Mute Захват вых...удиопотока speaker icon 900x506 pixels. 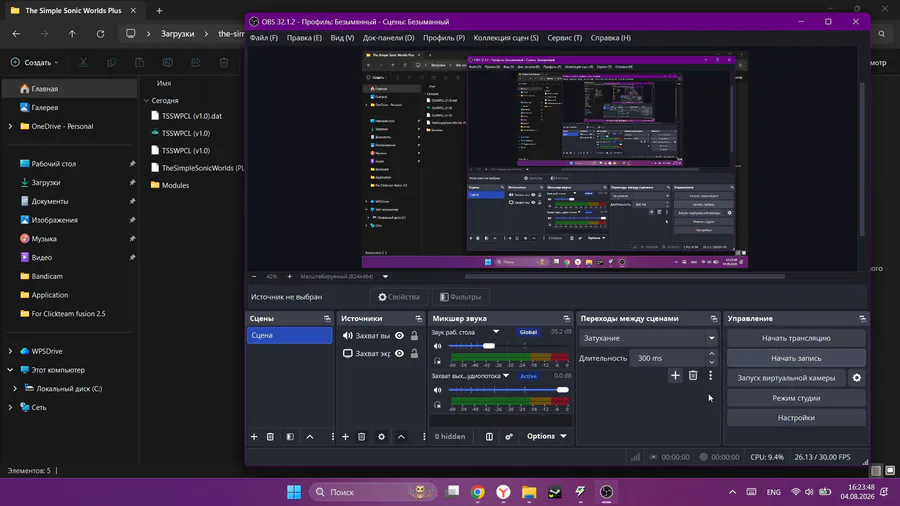coord(437,390)
